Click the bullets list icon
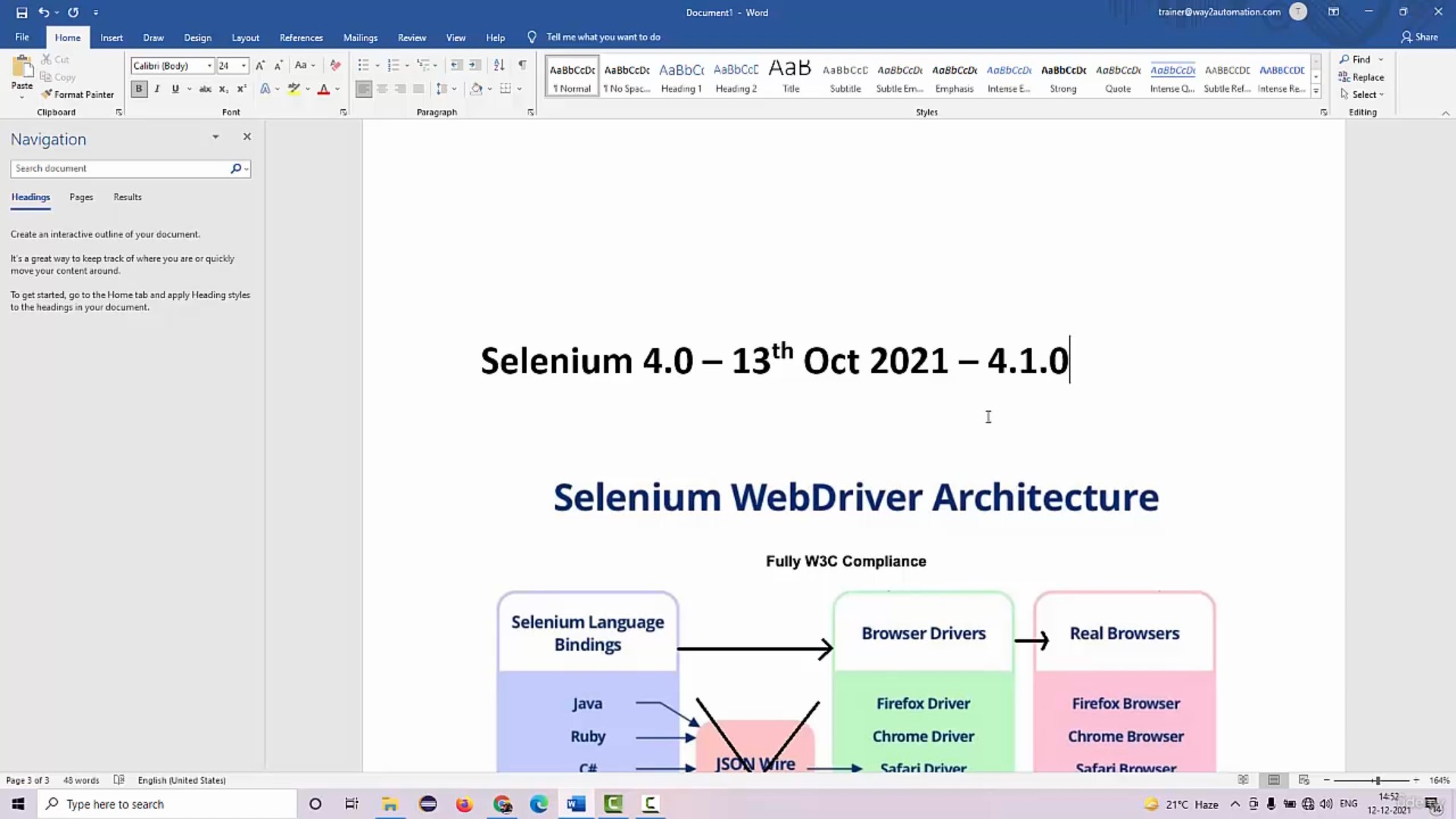The image size is (1456, 819). [363, 65]
